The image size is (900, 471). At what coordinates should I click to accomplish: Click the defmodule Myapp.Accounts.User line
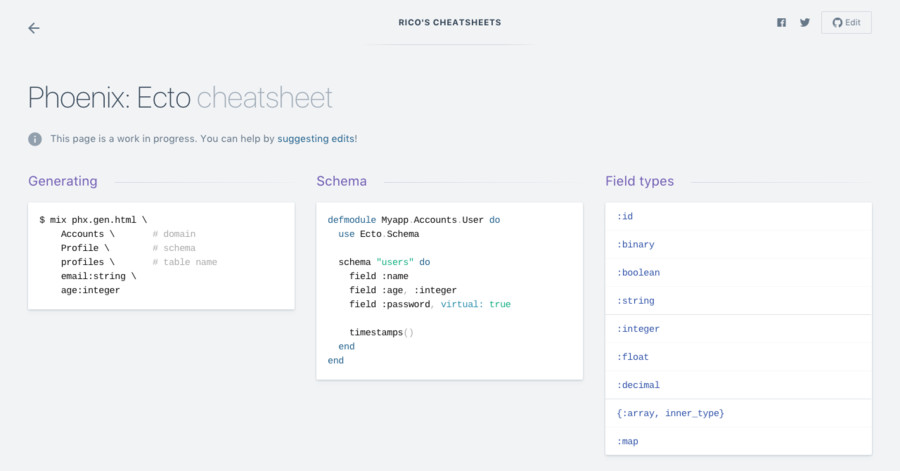(413, 219)
